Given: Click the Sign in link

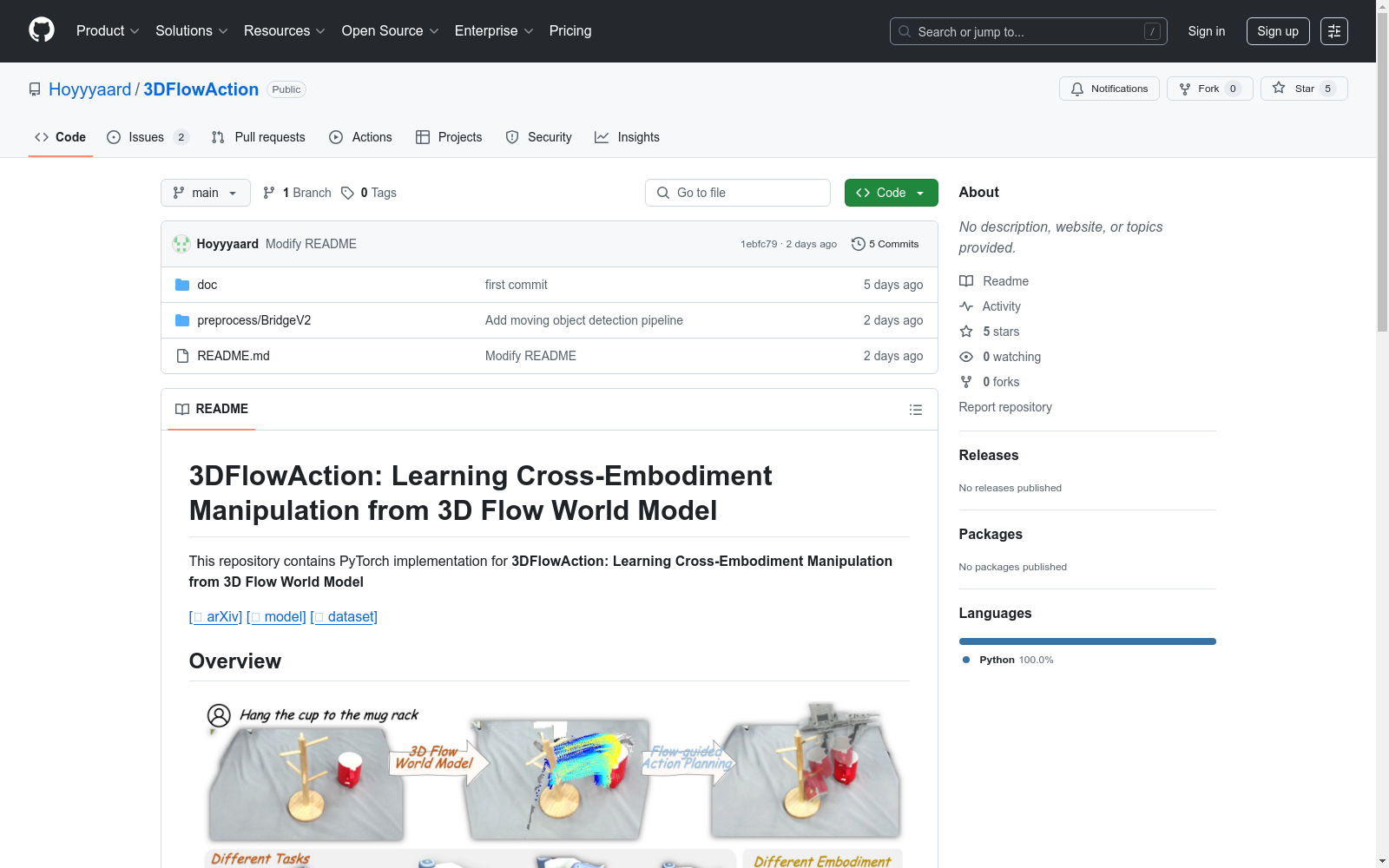Looking at the screenshot, I should coord(1207,31).
